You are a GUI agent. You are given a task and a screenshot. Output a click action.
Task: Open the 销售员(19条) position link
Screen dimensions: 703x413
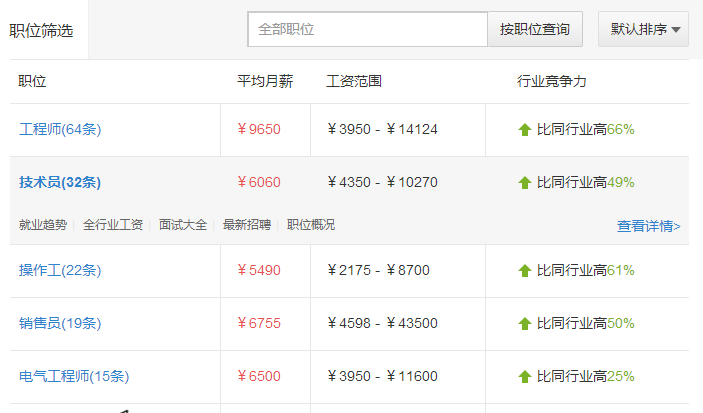[x=60, y=323]
